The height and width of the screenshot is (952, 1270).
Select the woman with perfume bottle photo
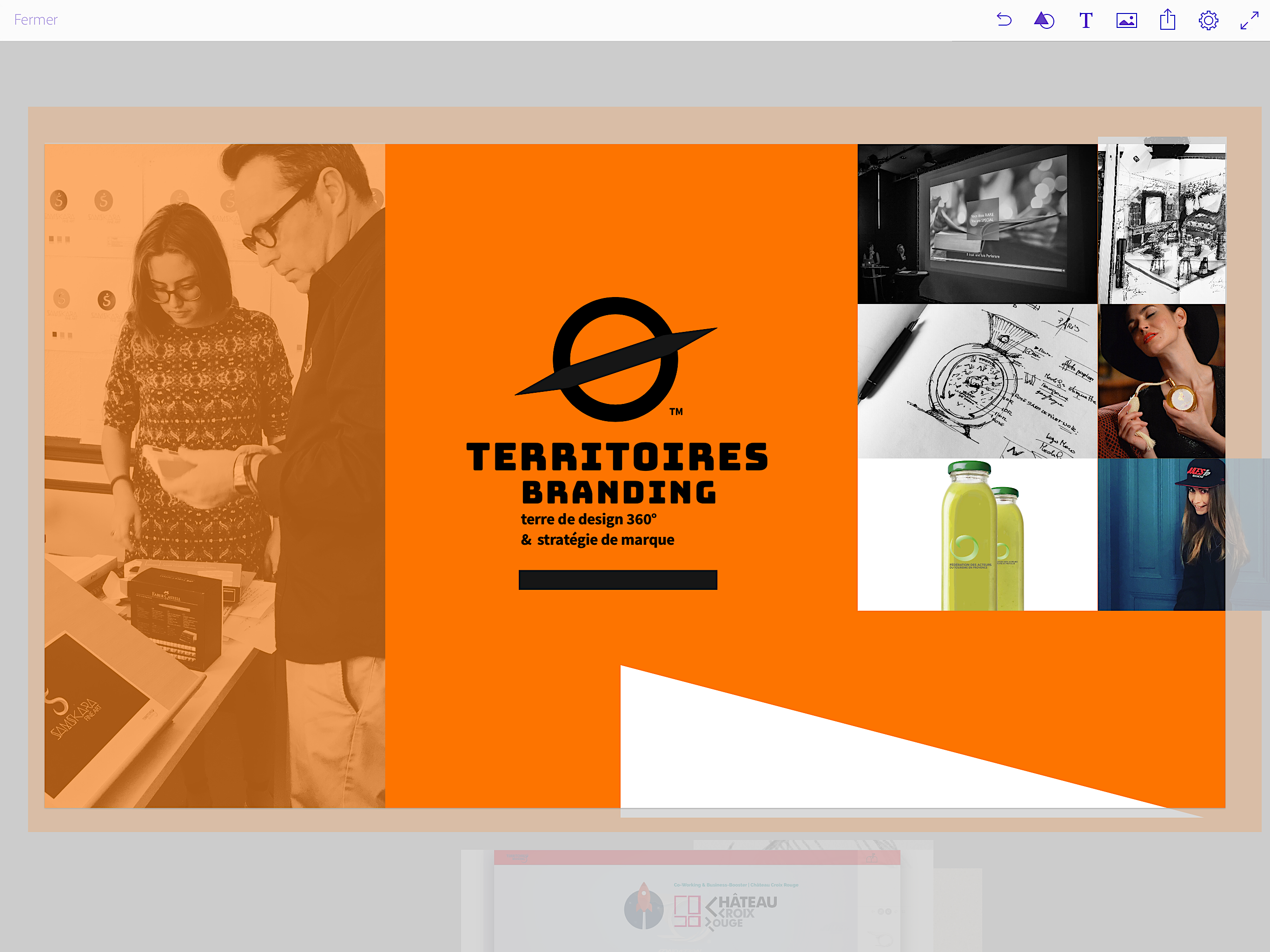point(1162,381)
